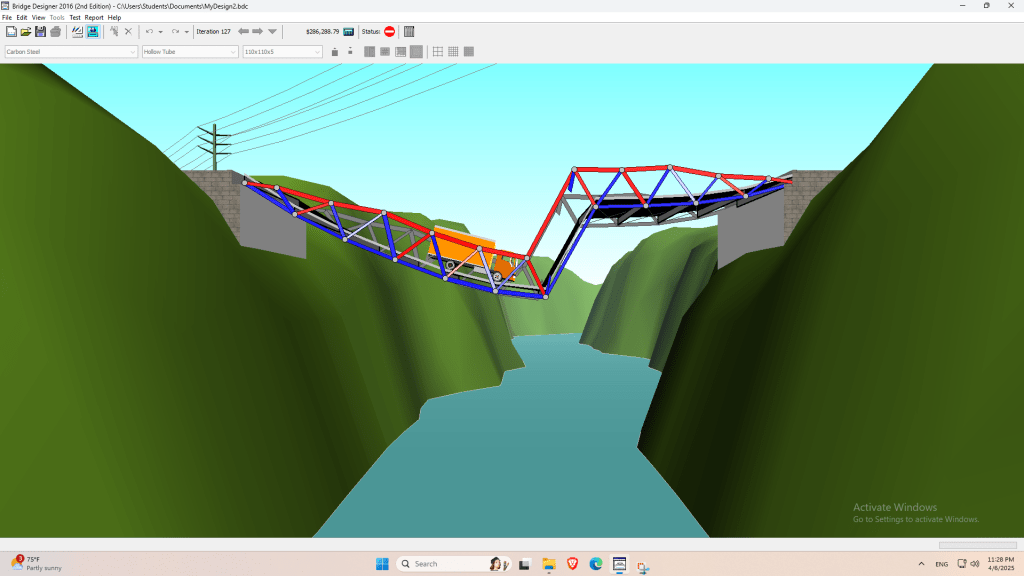This screenshot has height=576, width=1024.
Task: Launch Microsoft Edge from the taskbar
Action: [x=596, y=564]
